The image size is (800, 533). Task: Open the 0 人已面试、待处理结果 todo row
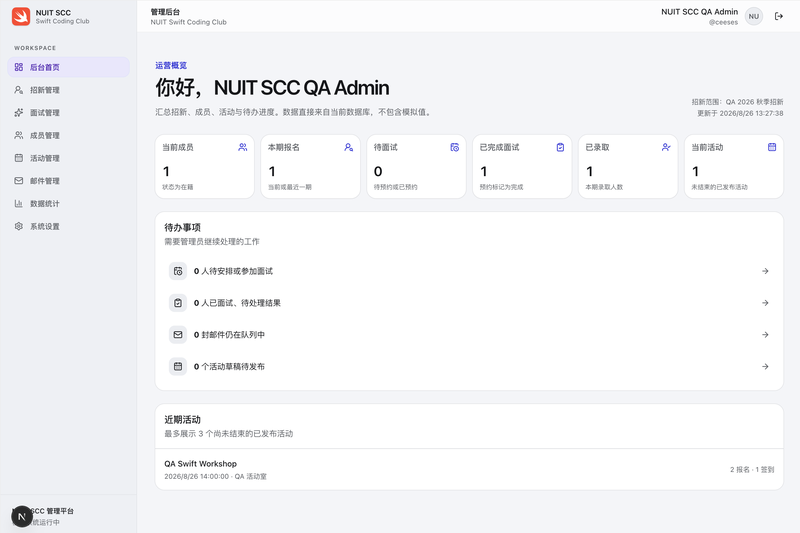[469, 303]
